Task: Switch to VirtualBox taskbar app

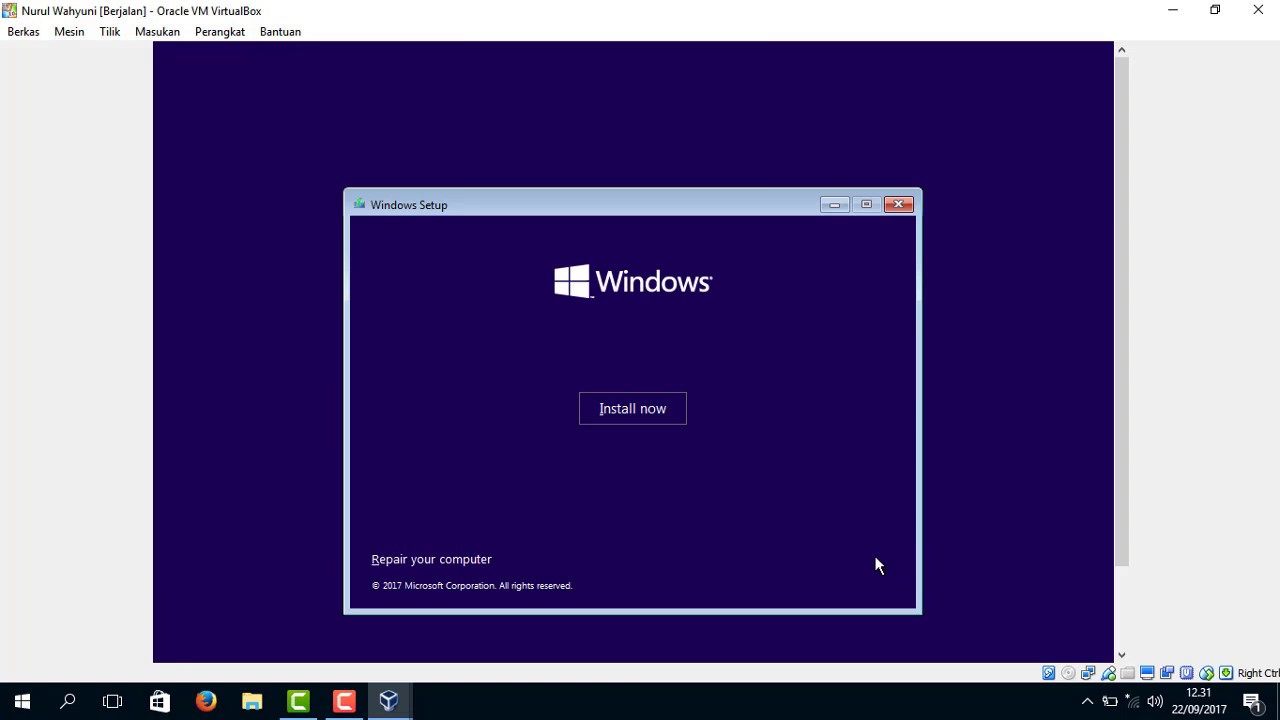Action: [389, 701]
